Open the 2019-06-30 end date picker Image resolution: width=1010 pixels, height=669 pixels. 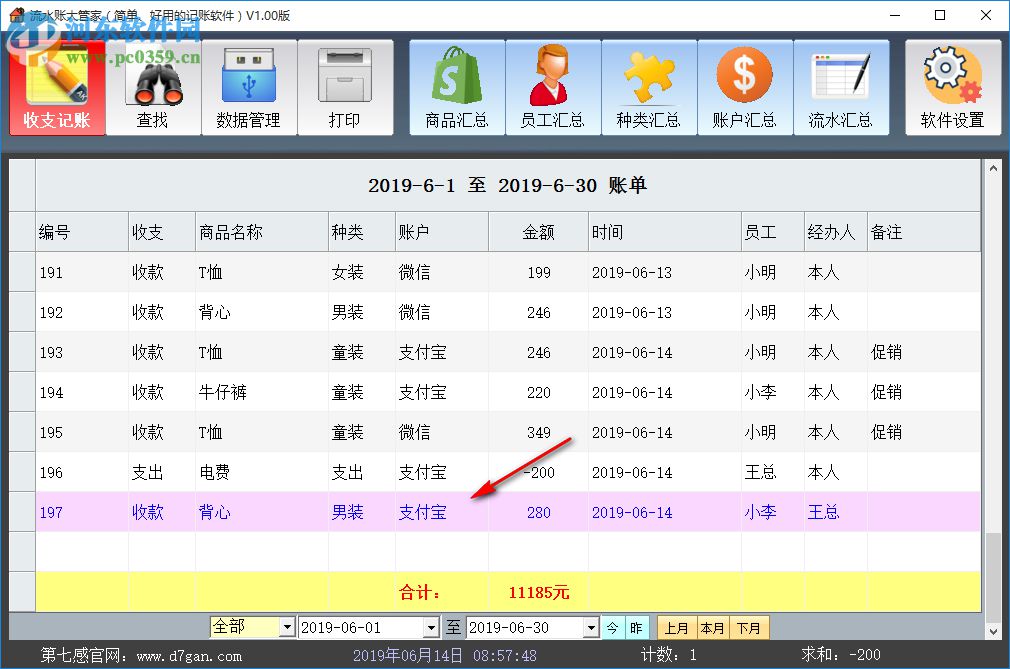(593, 627)
